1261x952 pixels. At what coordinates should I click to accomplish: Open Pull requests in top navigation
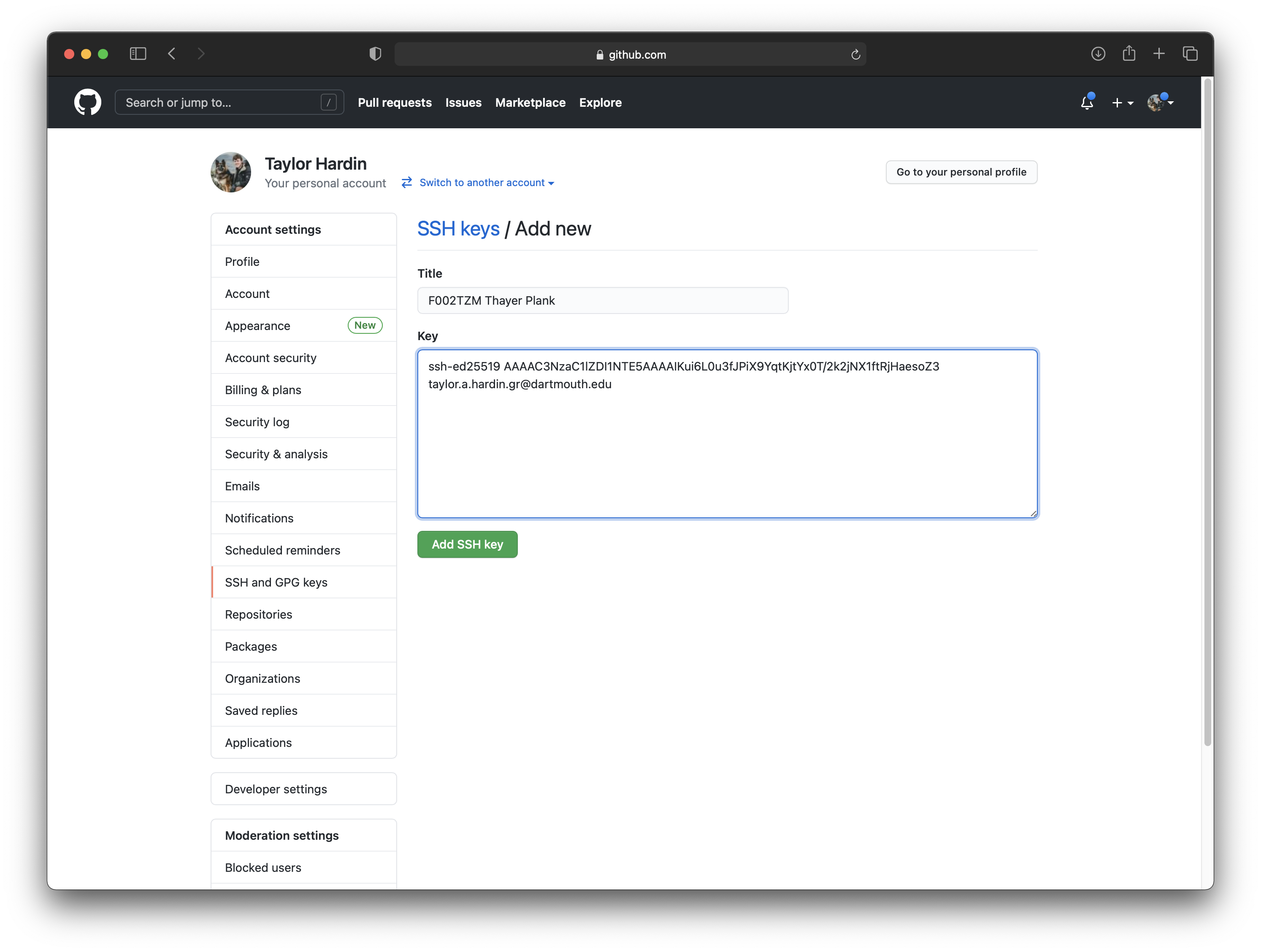click(x=395, y=103)
